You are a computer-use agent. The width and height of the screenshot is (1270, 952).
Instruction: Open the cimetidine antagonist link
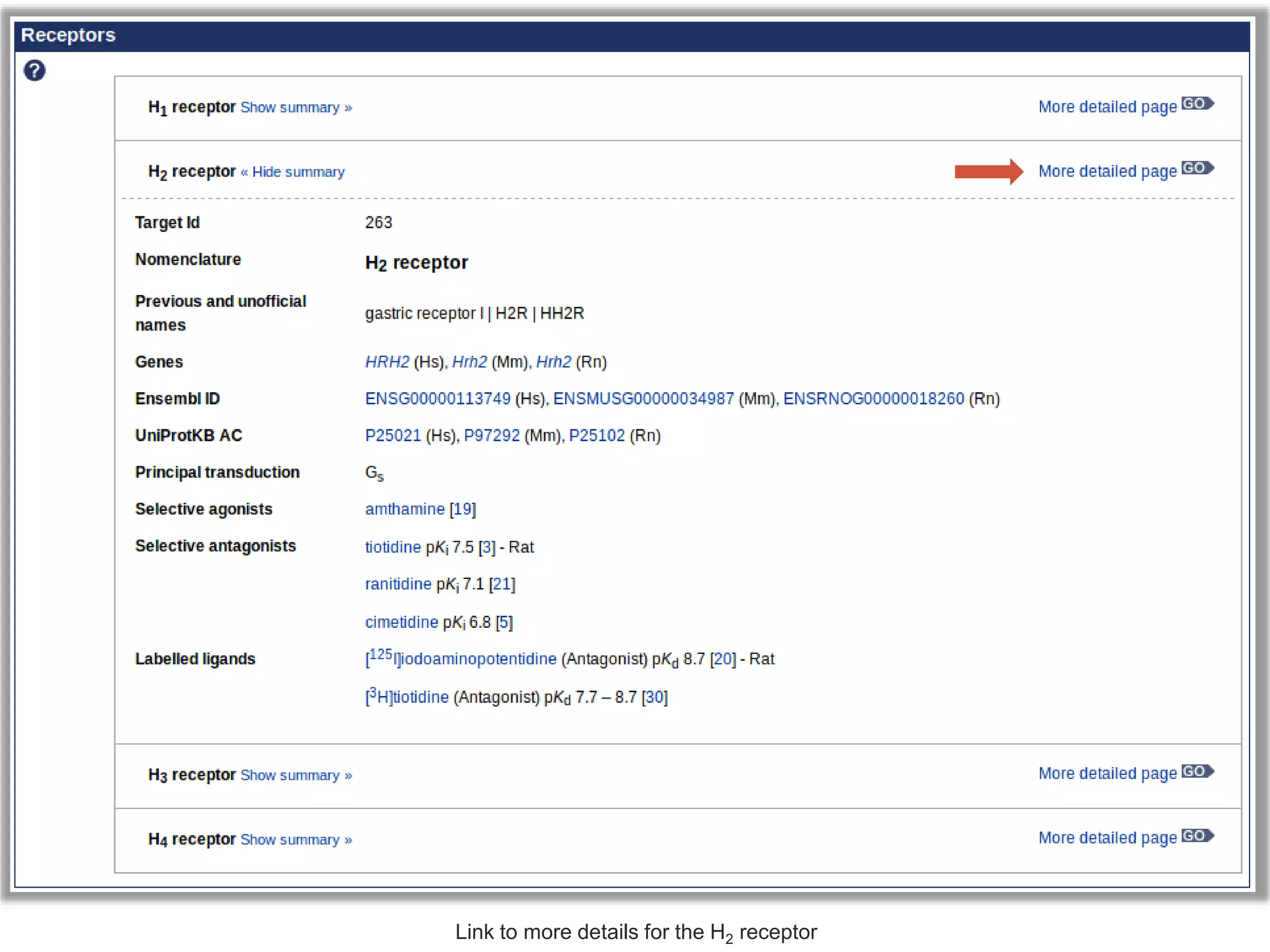402,622
